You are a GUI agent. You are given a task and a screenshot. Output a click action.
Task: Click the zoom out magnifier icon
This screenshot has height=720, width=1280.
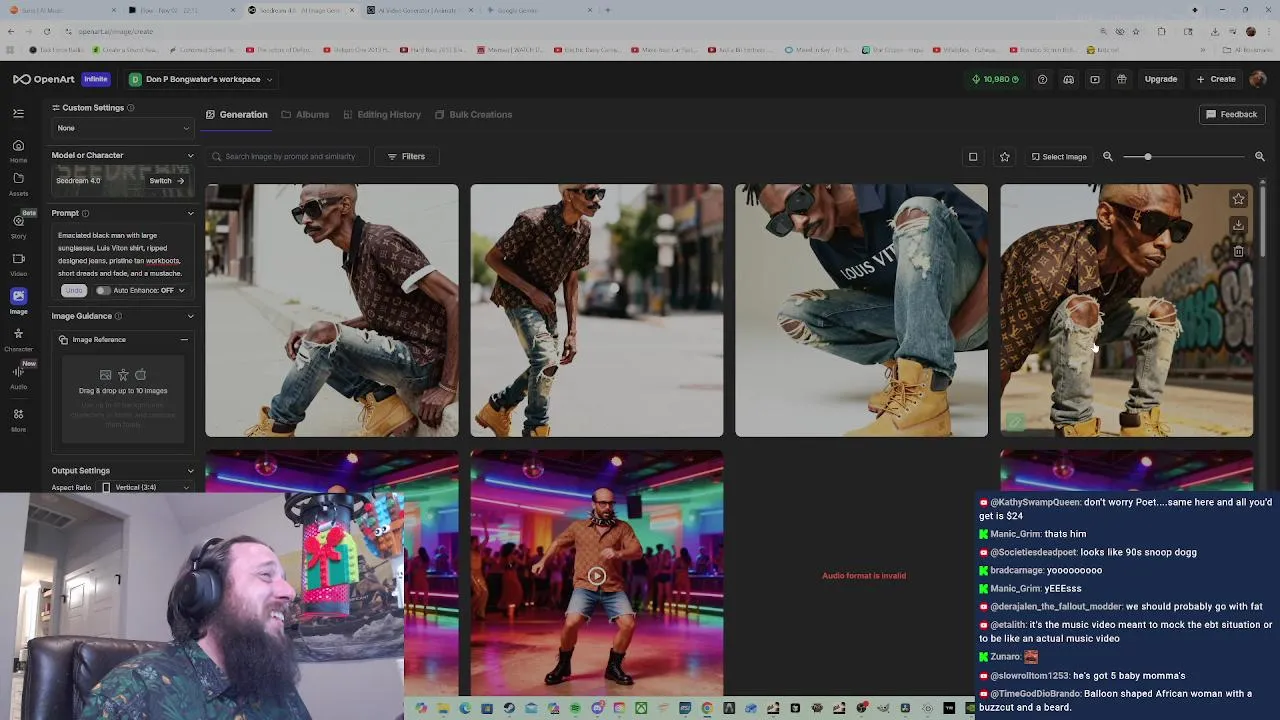(x=1108, y=157)
